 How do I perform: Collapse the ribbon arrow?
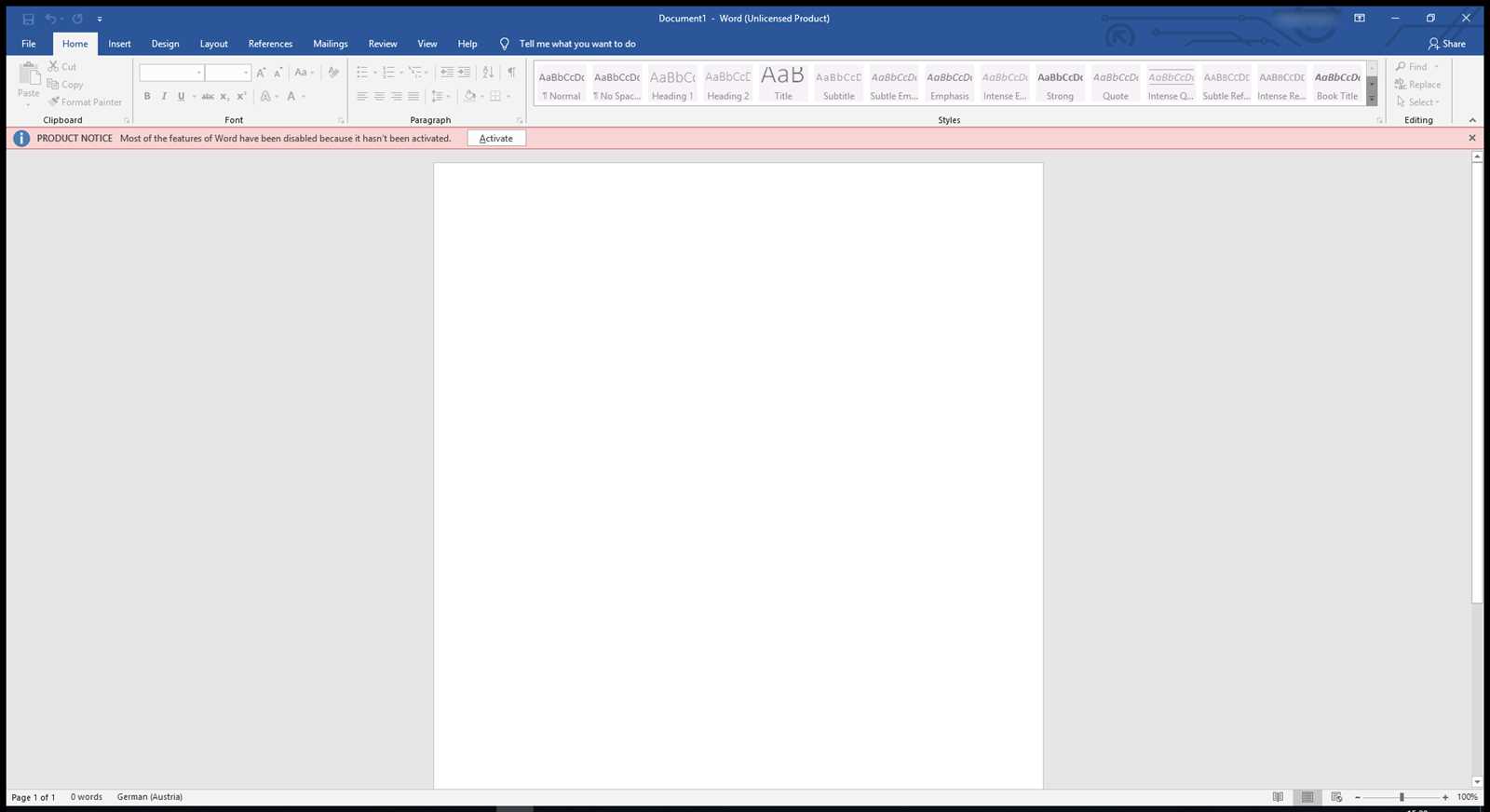click(x=1472, y=120)
